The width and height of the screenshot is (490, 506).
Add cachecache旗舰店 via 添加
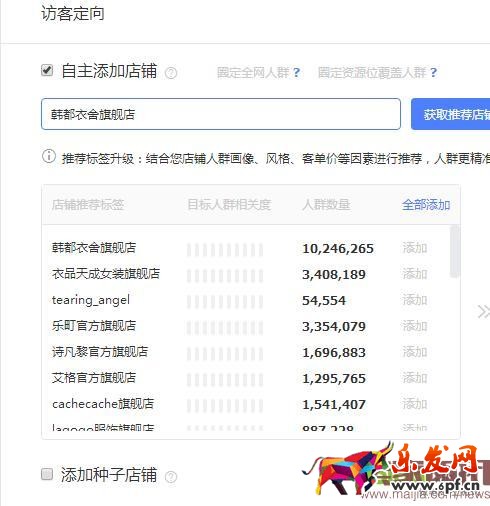415,404
